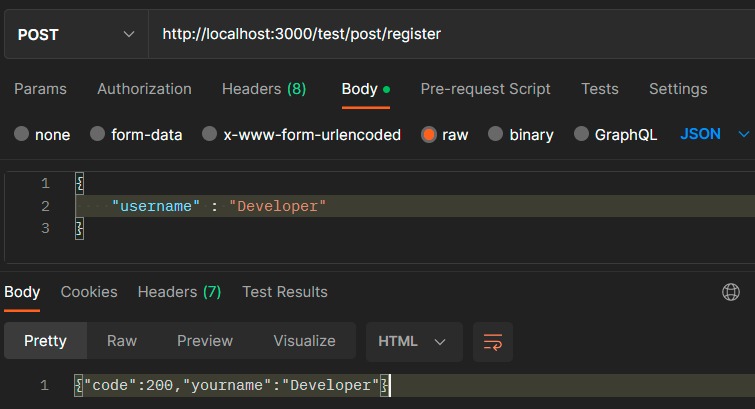Select form-data body type
Image resolution: width=755 pixels, height=409 pixels.
[x=136, y=134]
